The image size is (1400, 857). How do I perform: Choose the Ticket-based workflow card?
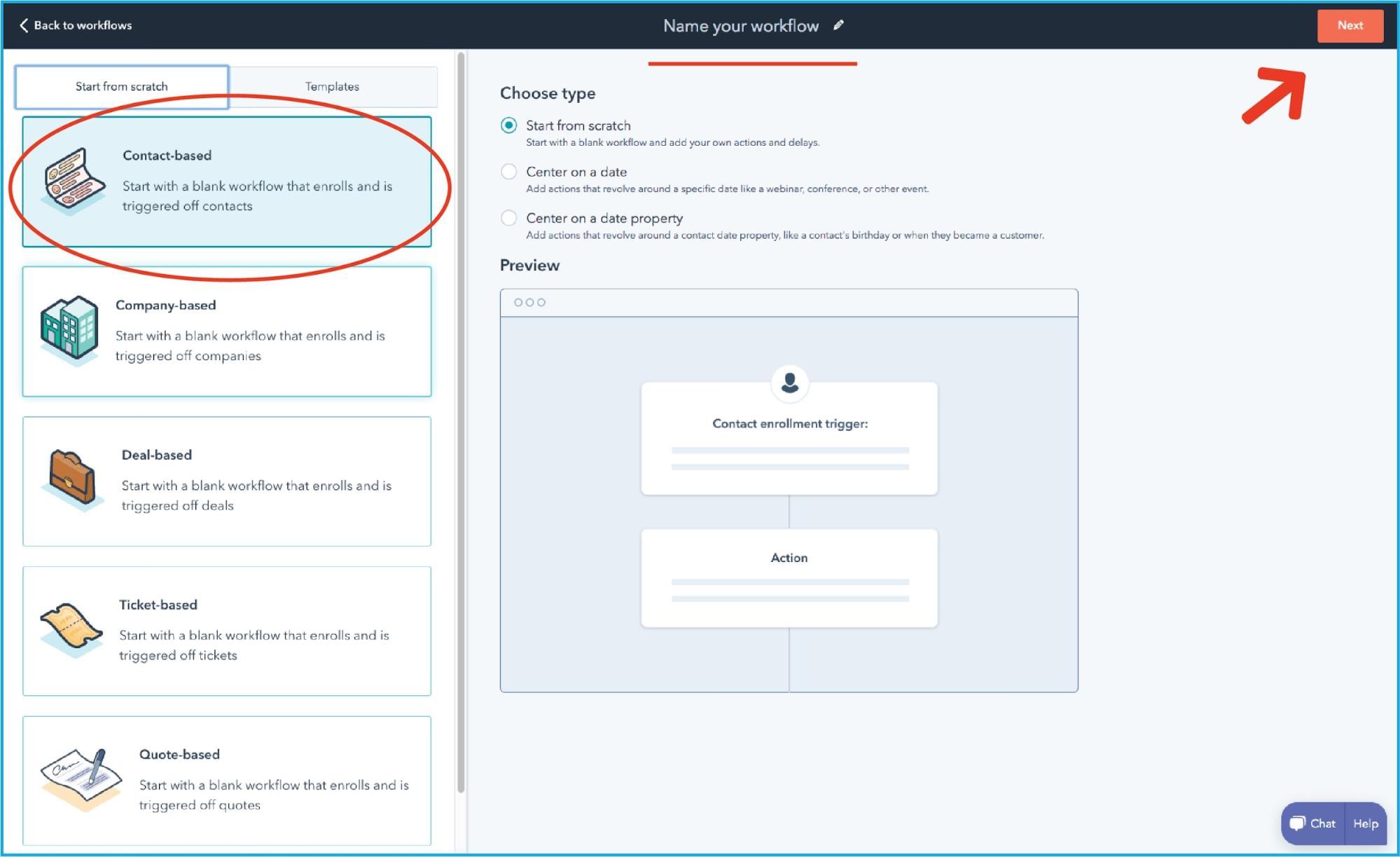click(227, 631)
